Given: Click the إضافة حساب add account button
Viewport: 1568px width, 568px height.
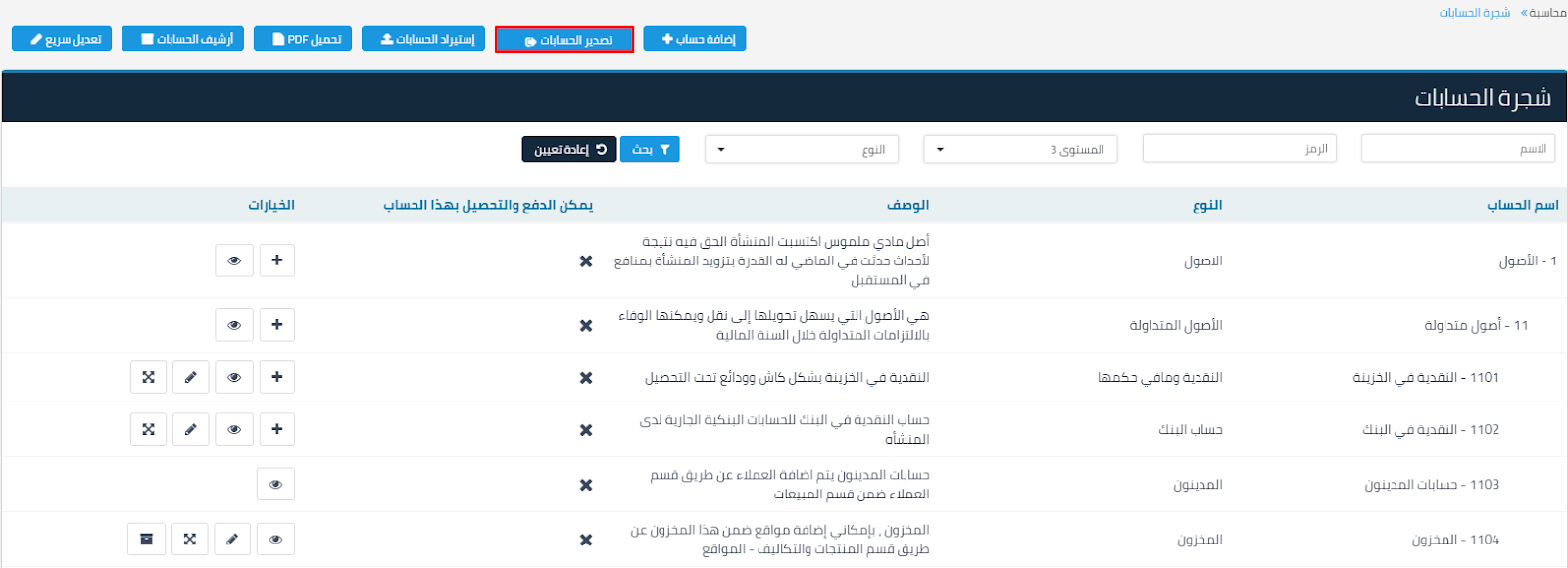Looking at the screenshot, I should pyautogui.click(x=695, y=39).
